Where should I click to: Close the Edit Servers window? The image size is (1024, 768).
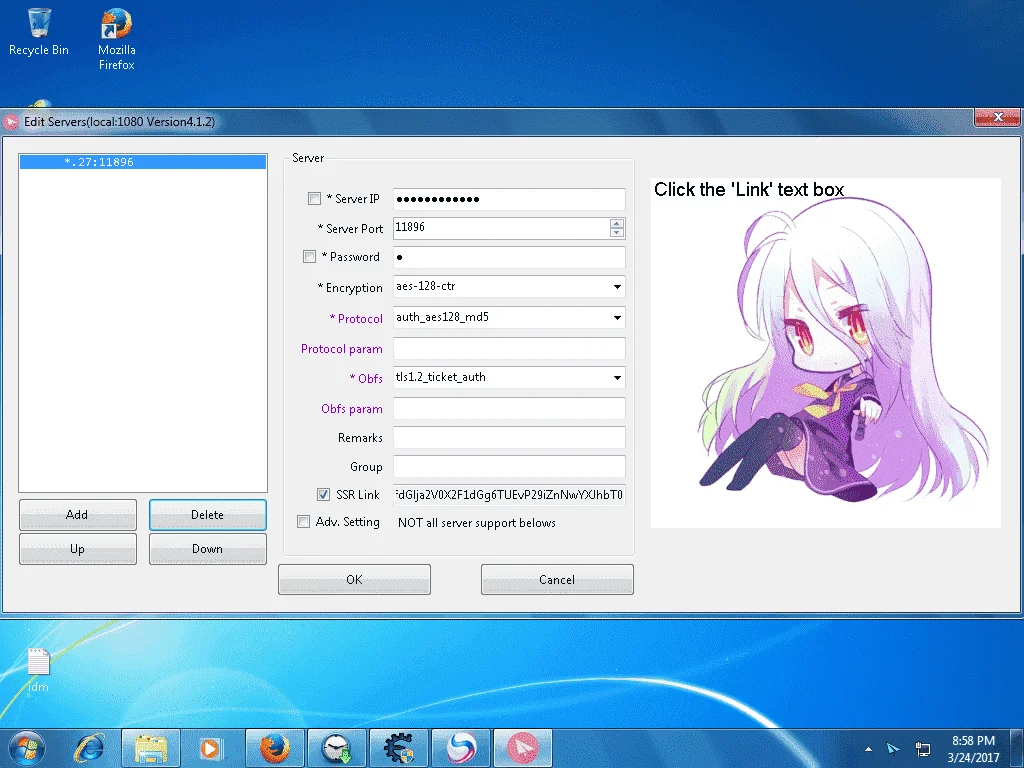997,118
